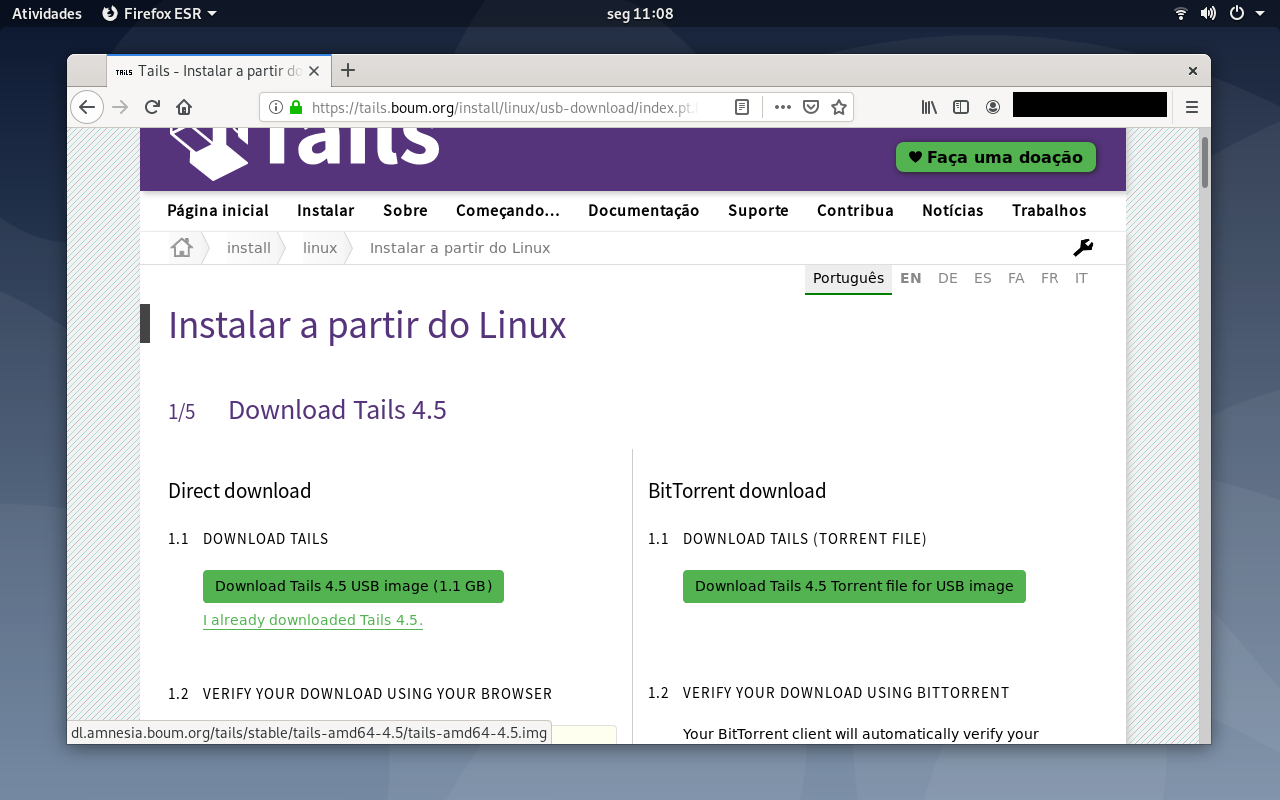Click Download Tails 4.5 USB image button

[x=353, y=586]
